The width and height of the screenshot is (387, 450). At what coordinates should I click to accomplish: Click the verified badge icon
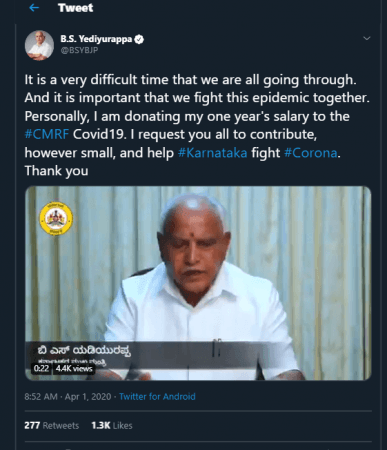(139, 39)
